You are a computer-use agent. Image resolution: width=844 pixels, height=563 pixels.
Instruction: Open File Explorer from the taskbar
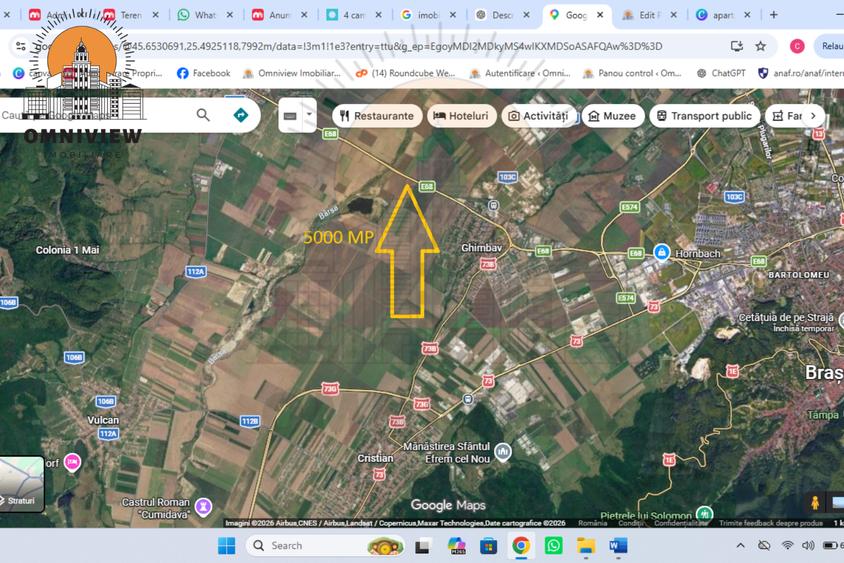pos(586,546)
